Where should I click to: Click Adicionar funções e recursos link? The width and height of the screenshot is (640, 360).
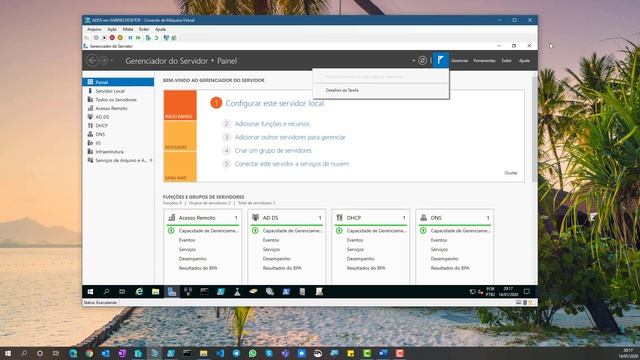pos(272,124)
